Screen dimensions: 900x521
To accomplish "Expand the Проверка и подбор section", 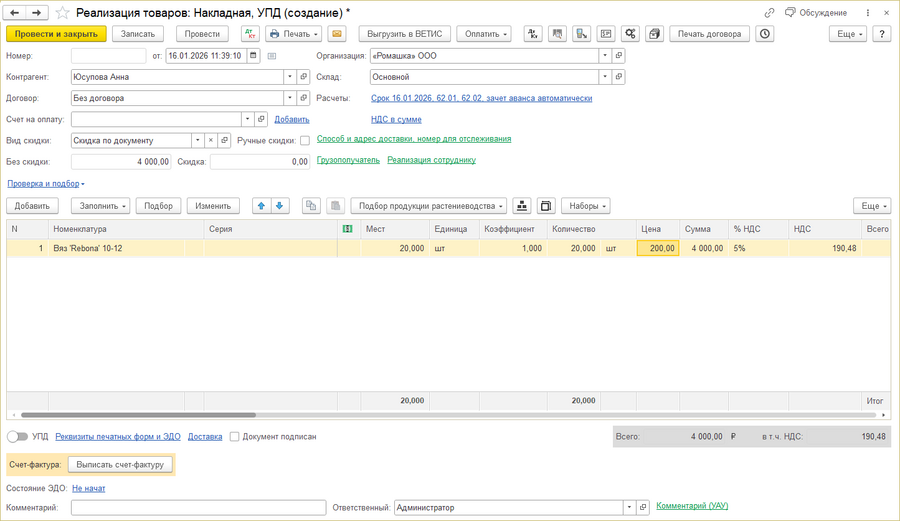I will 46,184.
